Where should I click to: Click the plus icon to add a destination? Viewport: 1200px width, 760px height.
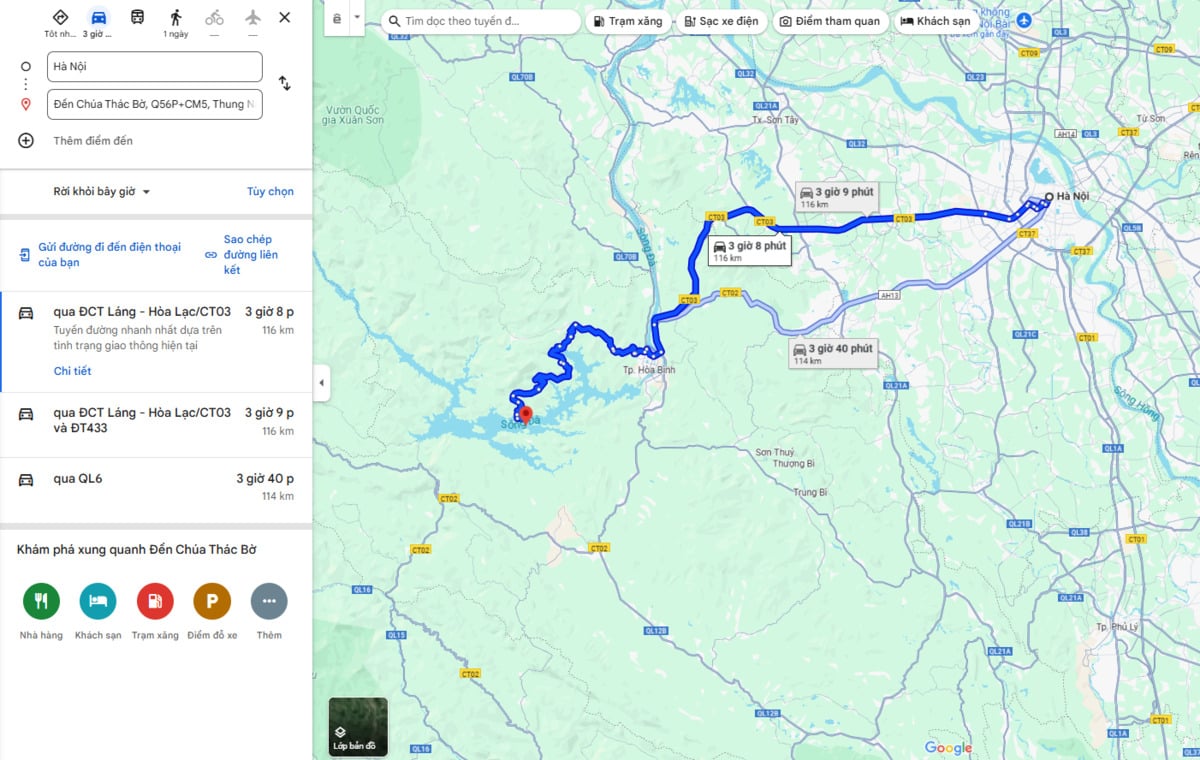(x=26, y=141)
